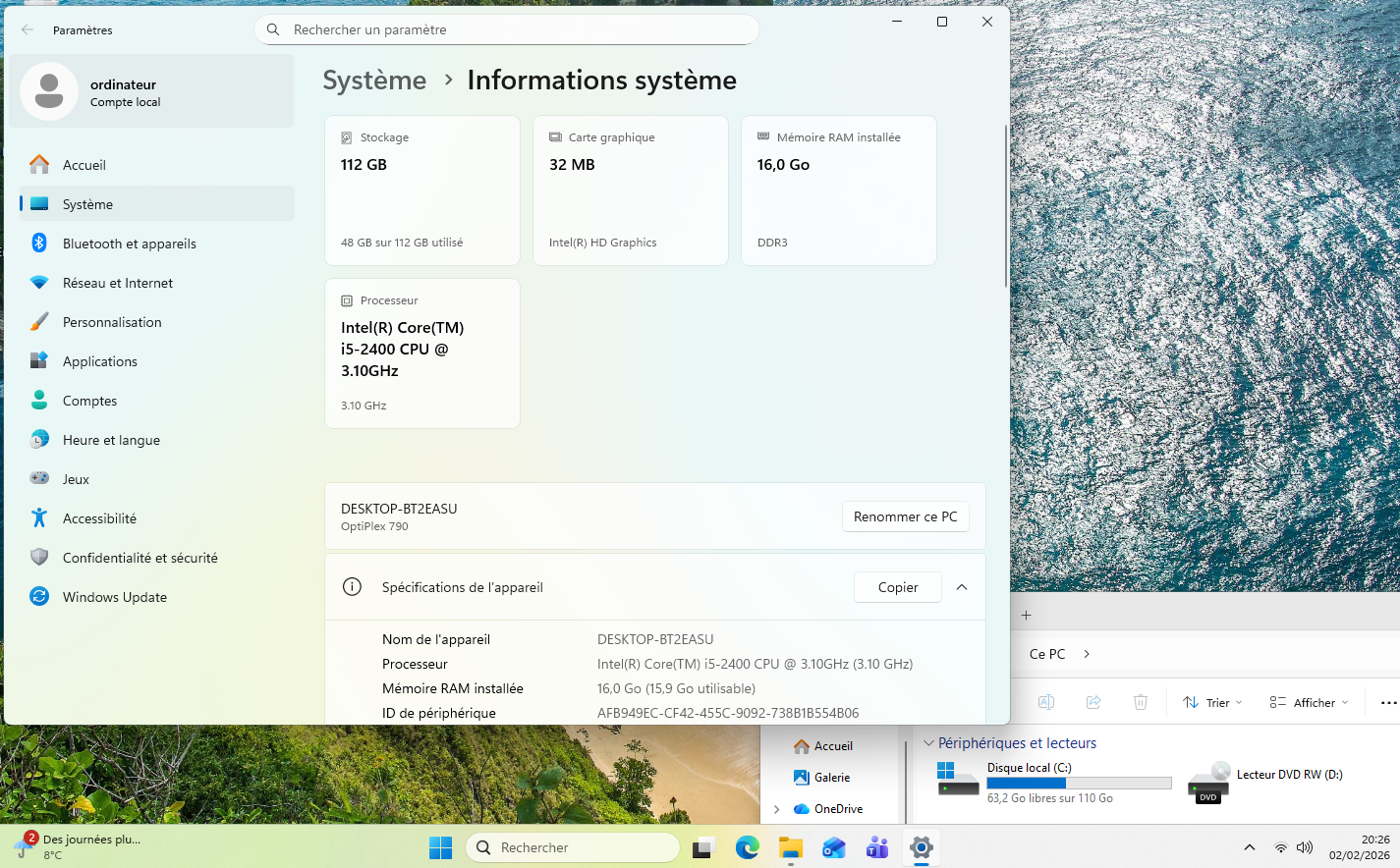The image size is (1400, 868).
Task: Select Confidentialité et sécurité menu item
Action: click(140, 558)
